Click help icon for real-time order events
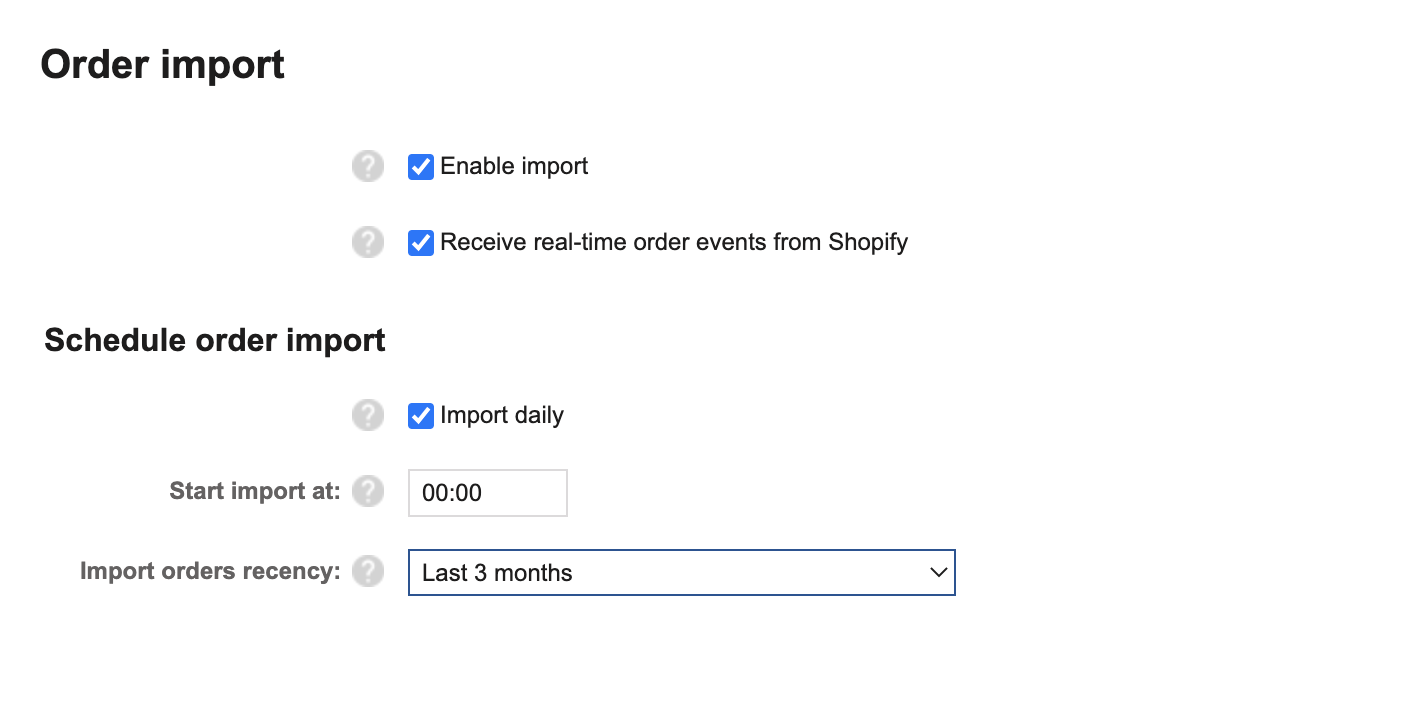 [x=368, y=242]
